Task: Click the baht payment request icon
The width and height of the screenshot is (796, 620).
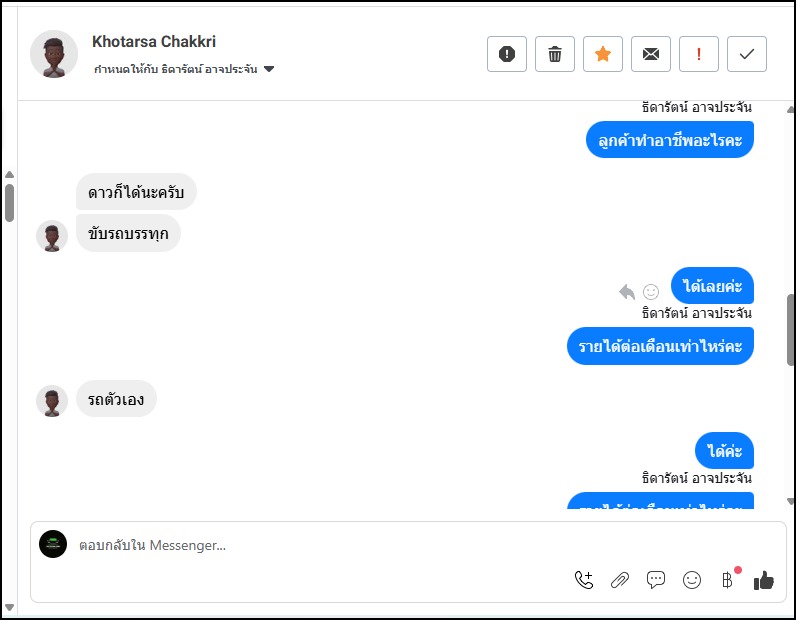Action: (728, 579)
